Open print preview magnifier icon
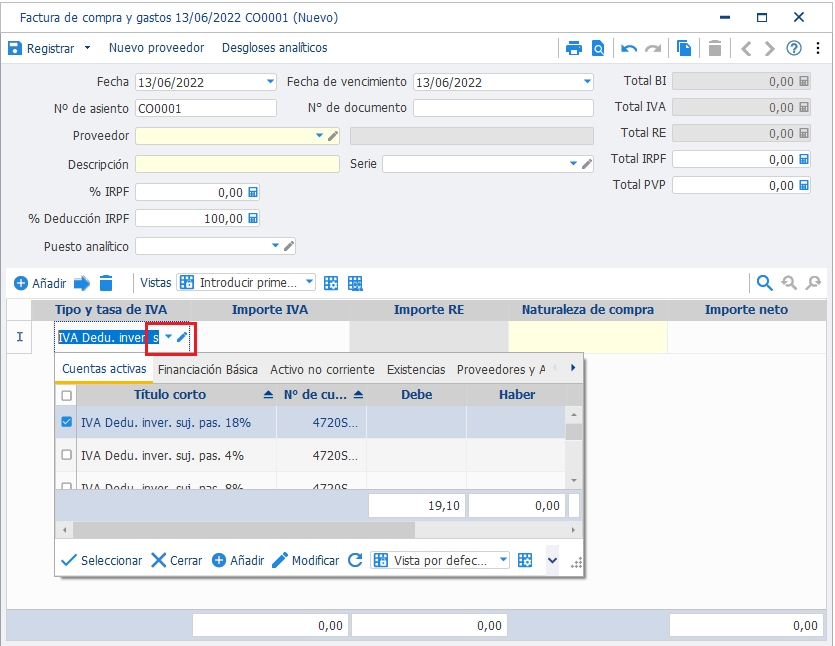The image size is (835, 646). point(598,48)
